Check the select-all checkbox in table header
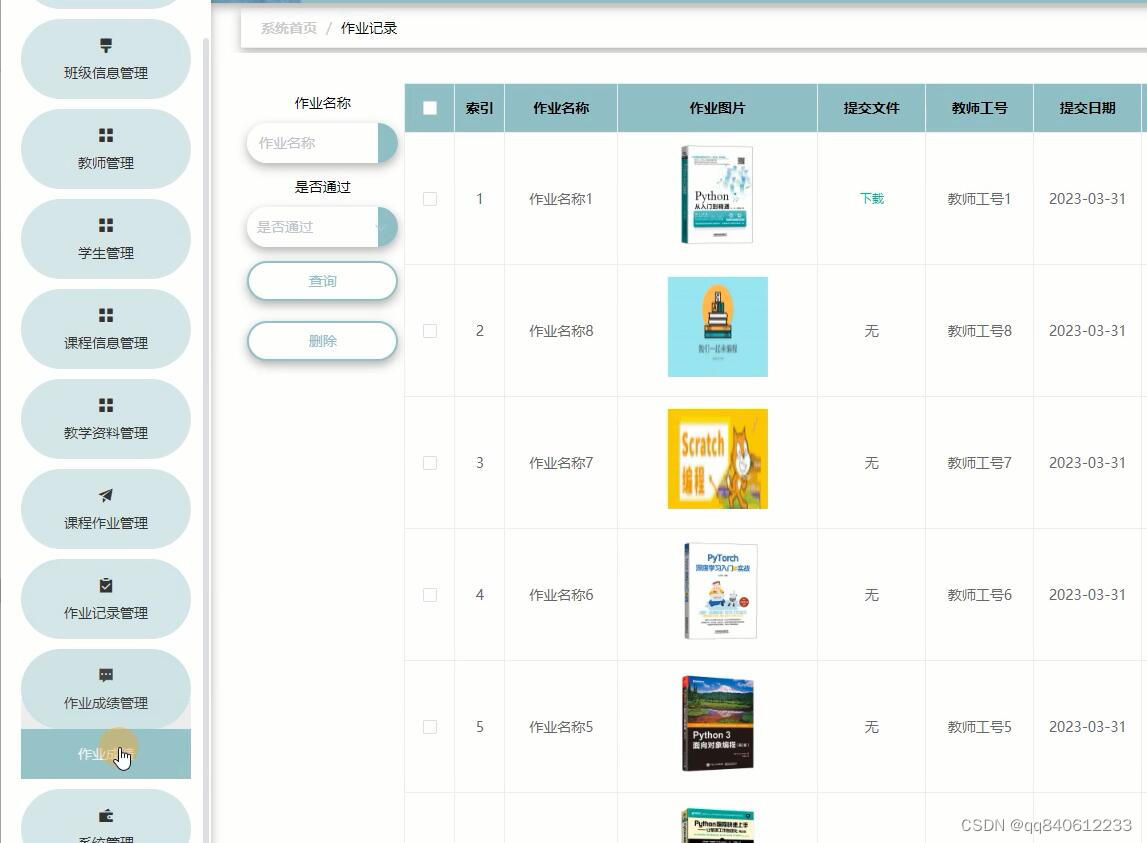1147x843 pixels. coord(429,107)
